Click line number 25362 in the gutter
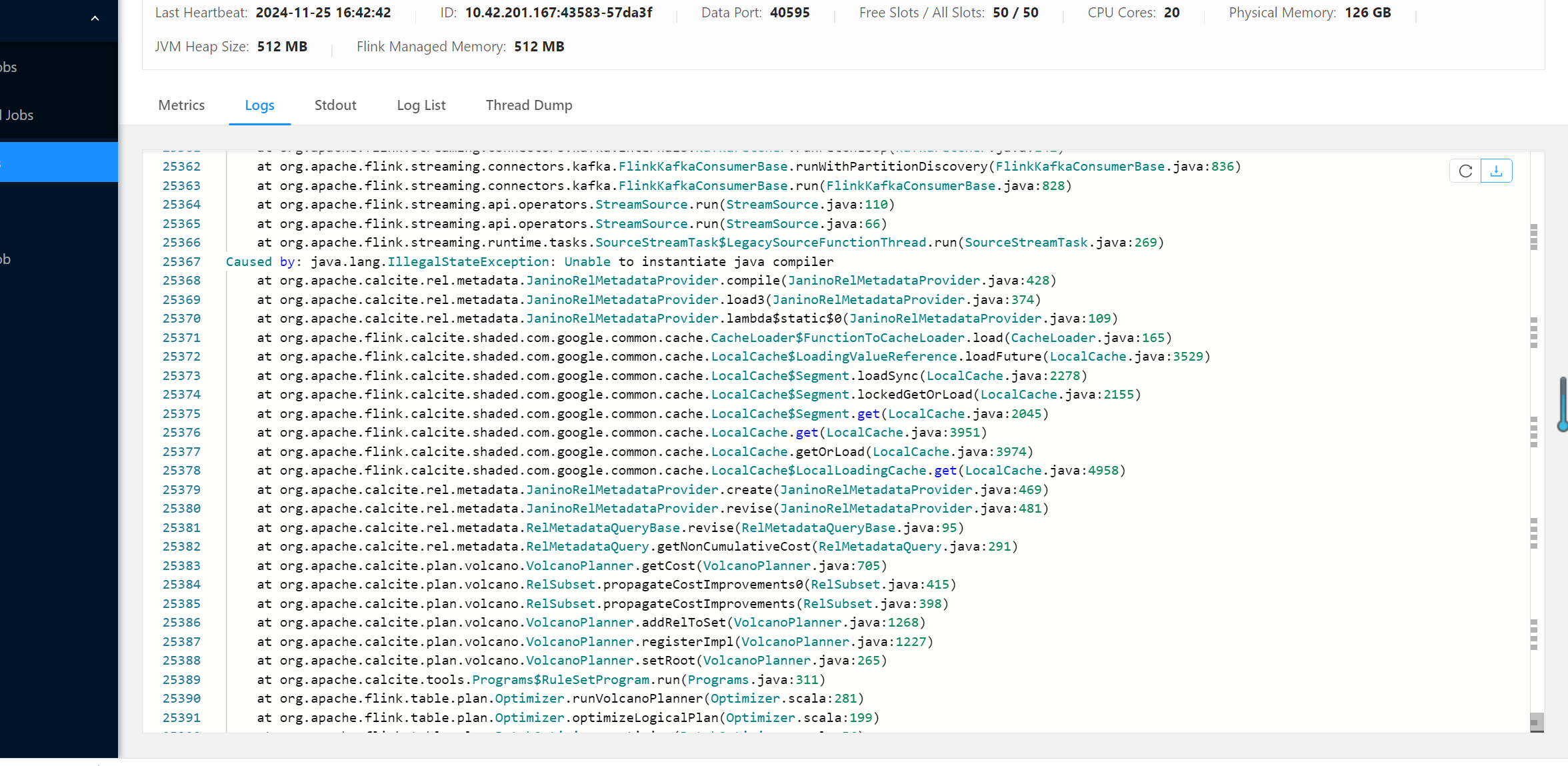Image resolution: width=1568 pixels, height=766 pixels. tap(181, 167)
